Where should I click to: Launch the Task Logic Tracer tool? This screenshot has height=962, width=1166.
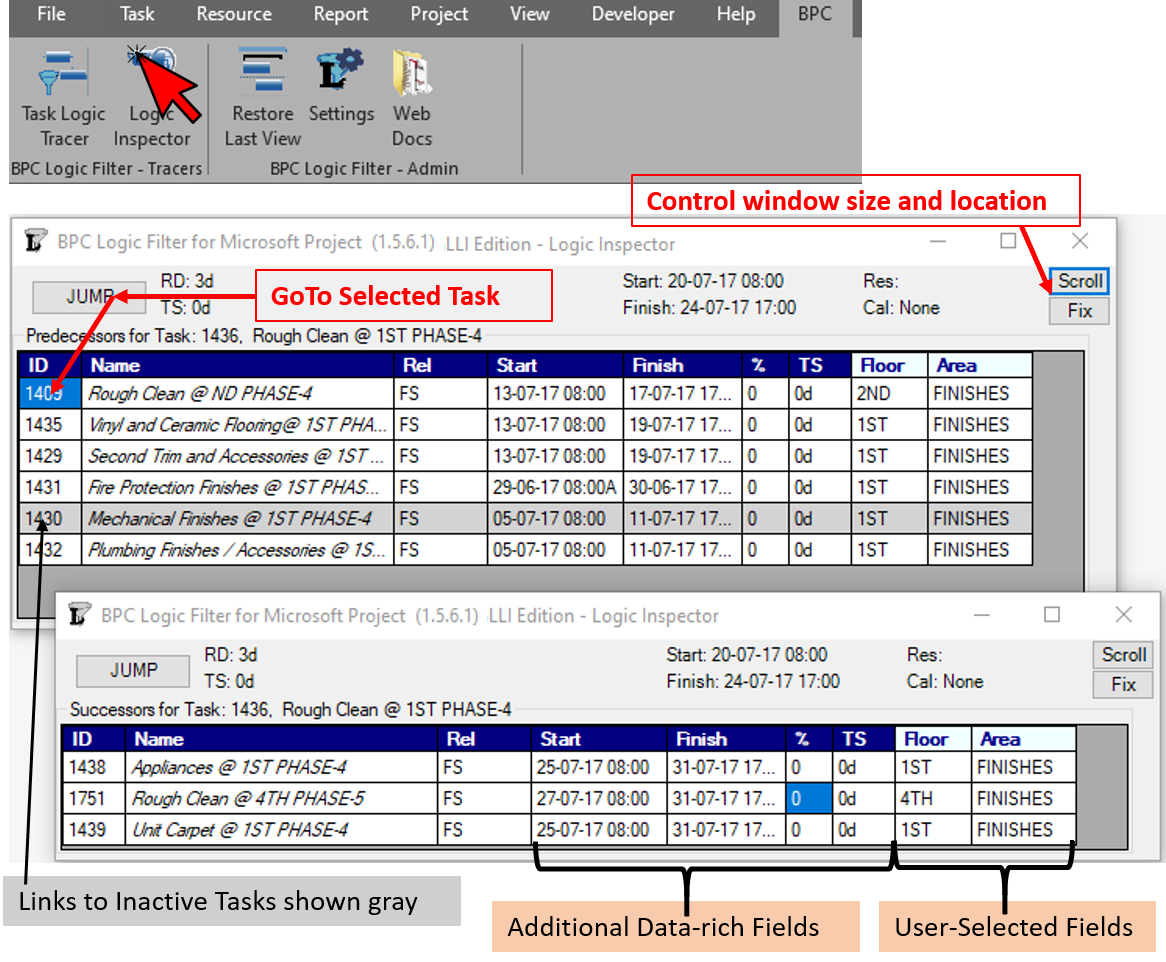click(x=63, y=97)
